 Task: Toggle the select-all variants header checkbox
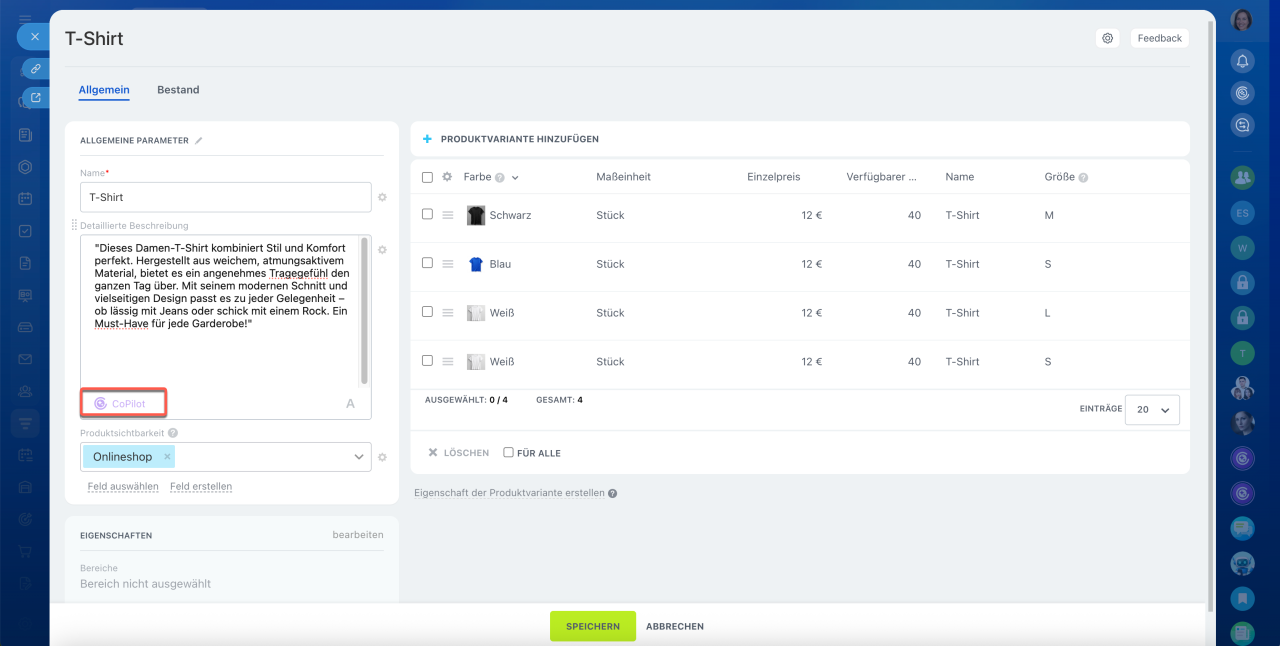[x=428, y=177]
